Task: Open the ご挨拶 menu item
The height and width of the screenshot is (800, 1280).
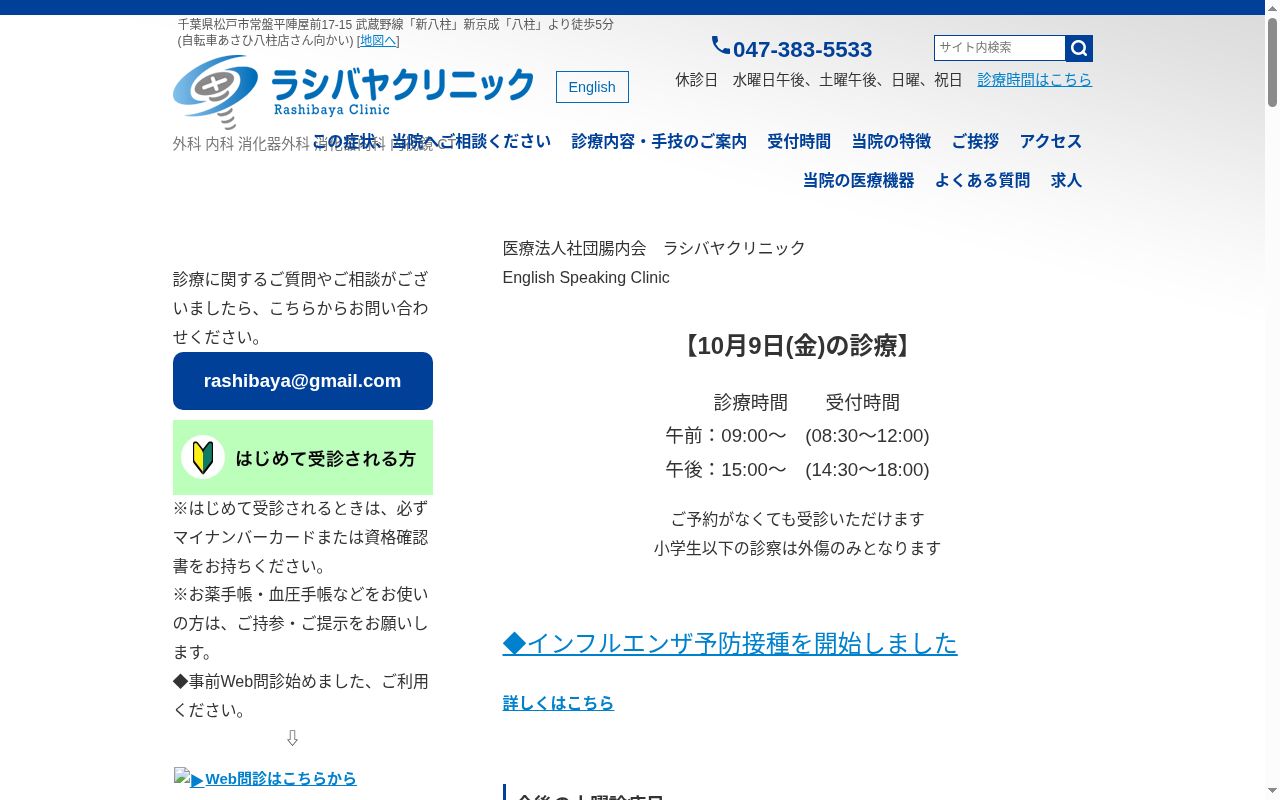Action: [975, 142]
